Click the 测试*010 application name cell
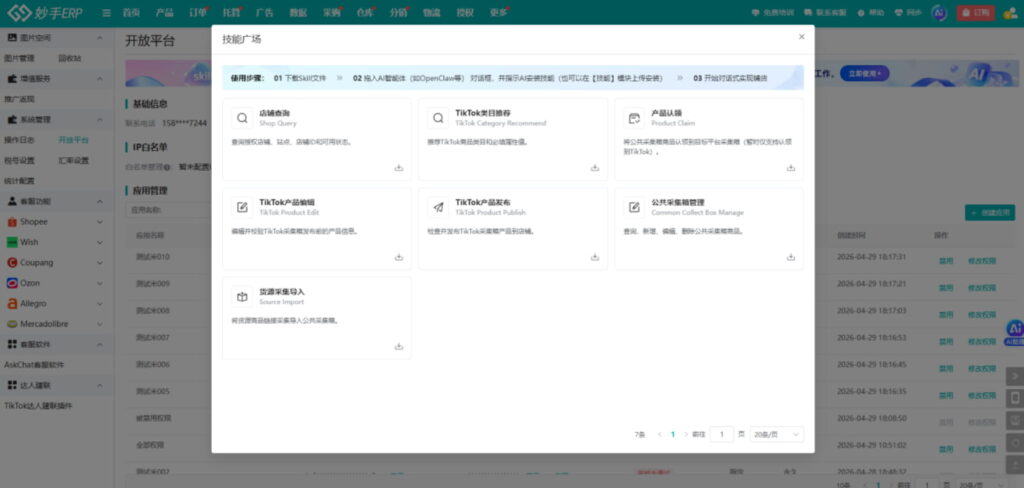 point(153,257)
